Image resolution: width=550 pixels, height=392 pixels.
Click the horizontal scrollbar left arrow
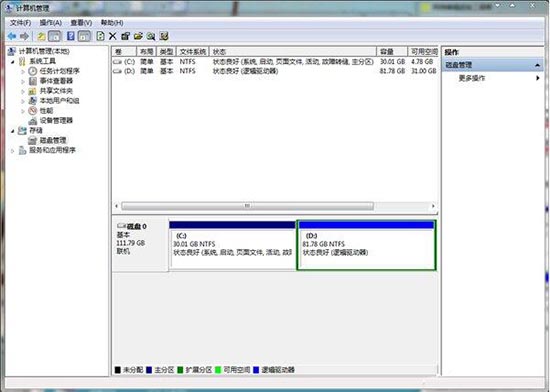(x=117, y=206)
